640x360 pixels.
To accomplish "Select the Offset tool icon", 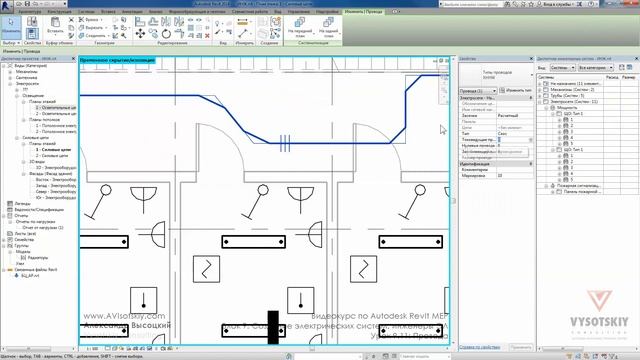I will [x=153, y=22].
